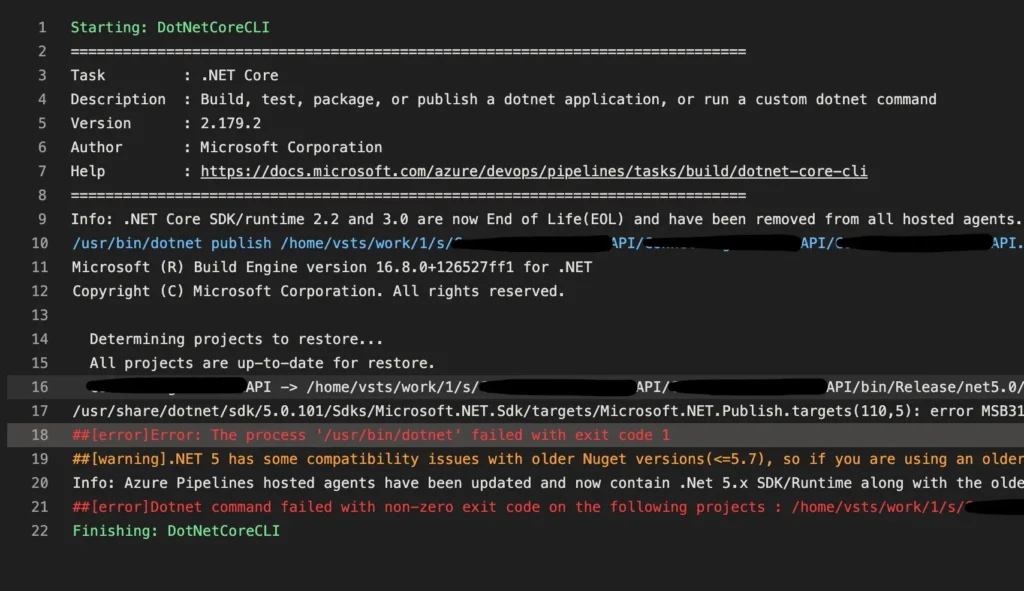This screenshot has height=591, width=1024.
Task: Click the 'Version : 2.179.2' line
Action: (x=166, y=123)
